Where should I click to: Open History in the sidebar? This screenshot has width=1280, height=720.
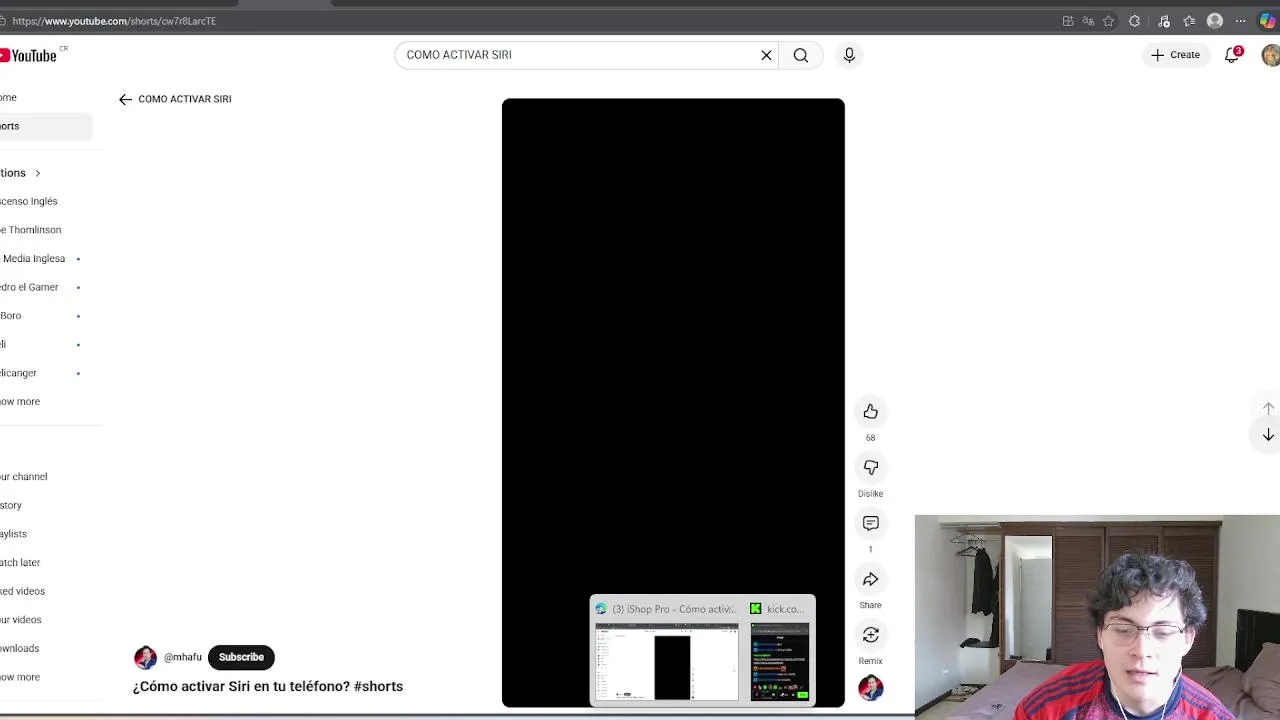click(x=11, y=505)
